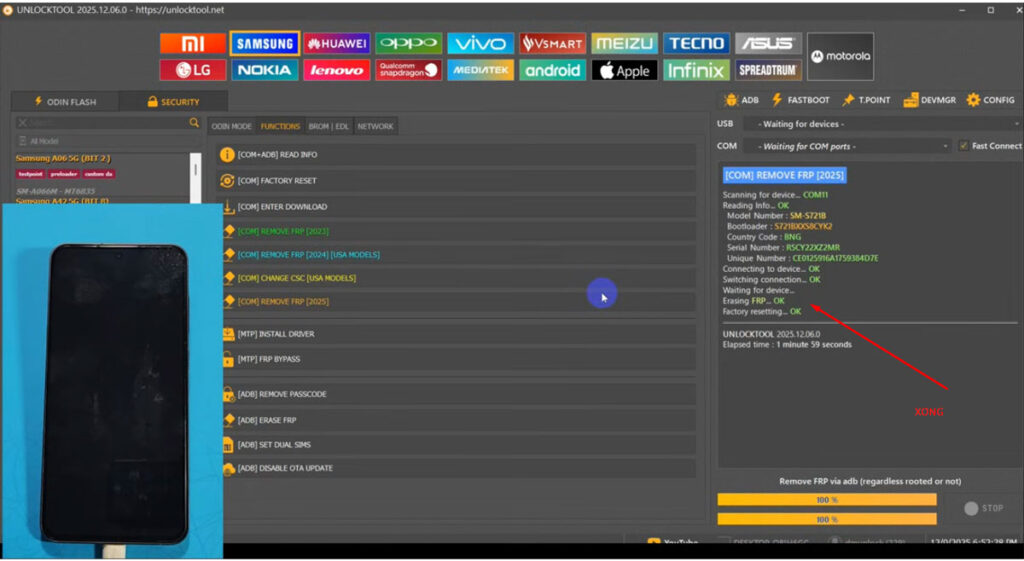Viewport: 1024px width, 561px height.
Task: Open ADB tool with bug icon
Action: tap(741, 100)
